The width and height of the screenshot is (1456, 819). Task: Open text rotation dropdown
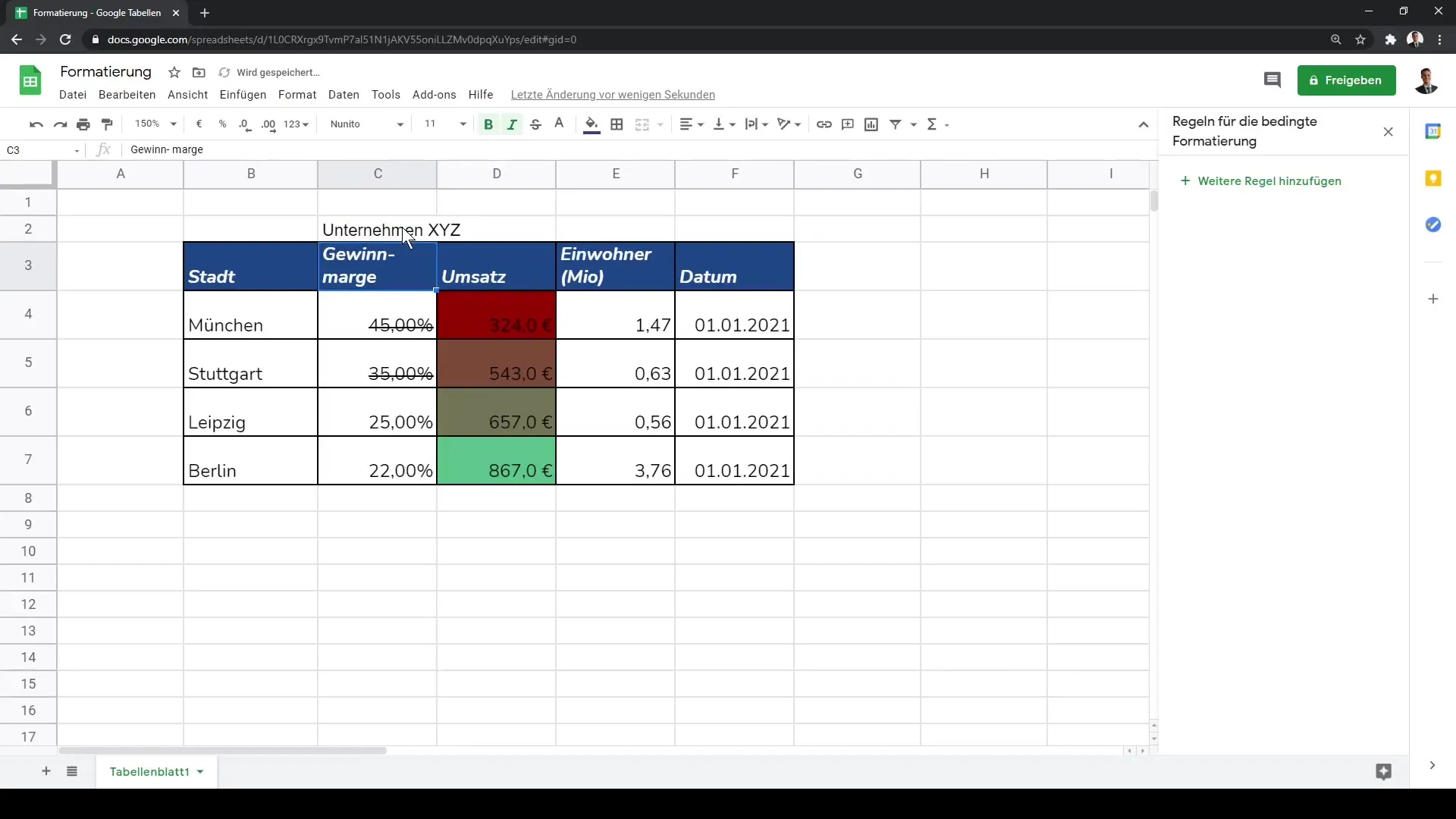(789, 124)
